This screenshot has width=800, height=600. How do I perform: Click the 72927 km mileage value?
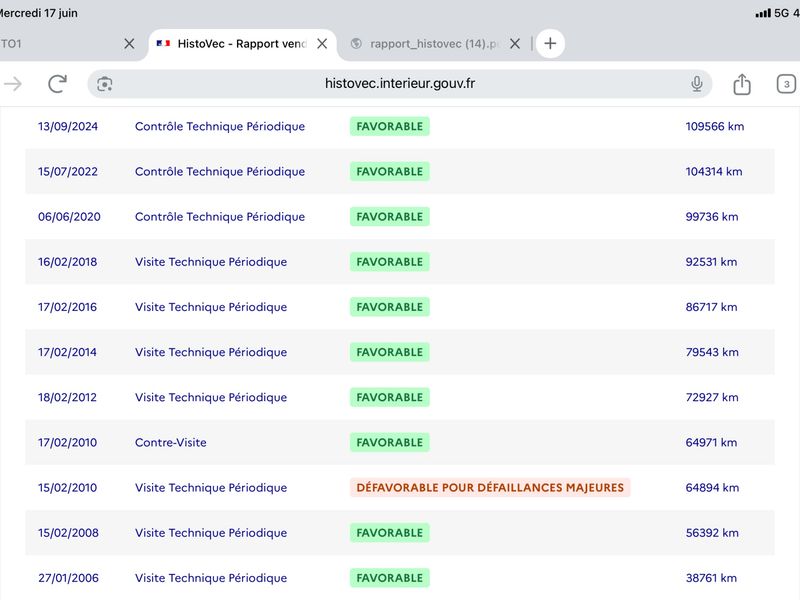point(712,397)
